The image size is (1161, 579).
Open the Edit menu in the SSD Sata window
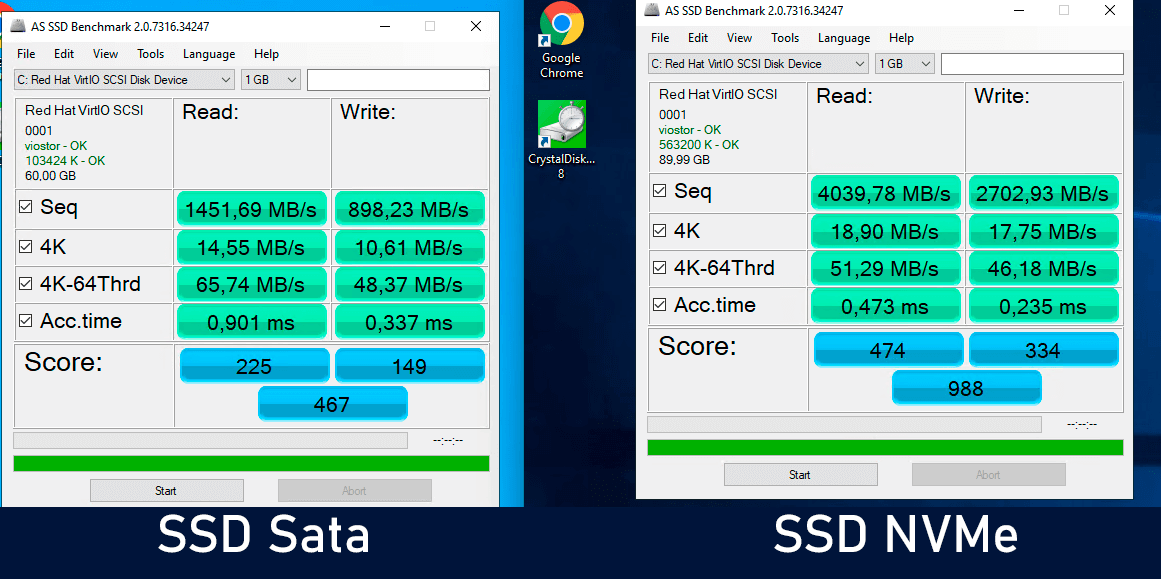pos(64,54)
